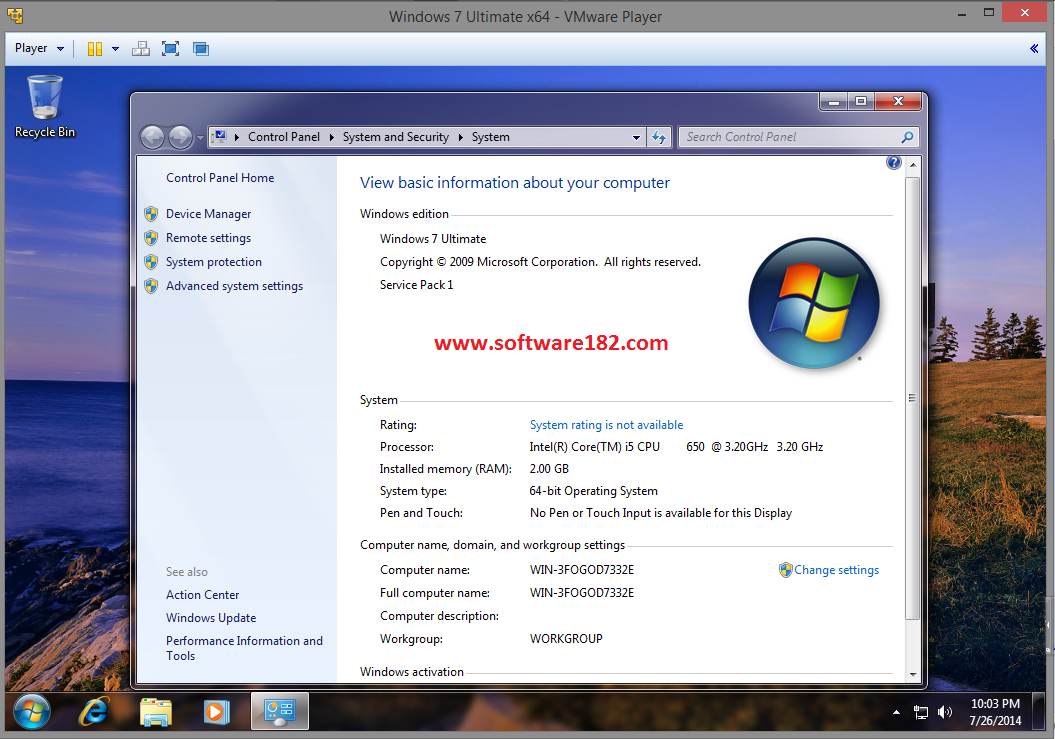Open Action Center link
The height and width of the screenshot is (739, 1055).
point(203,595)
